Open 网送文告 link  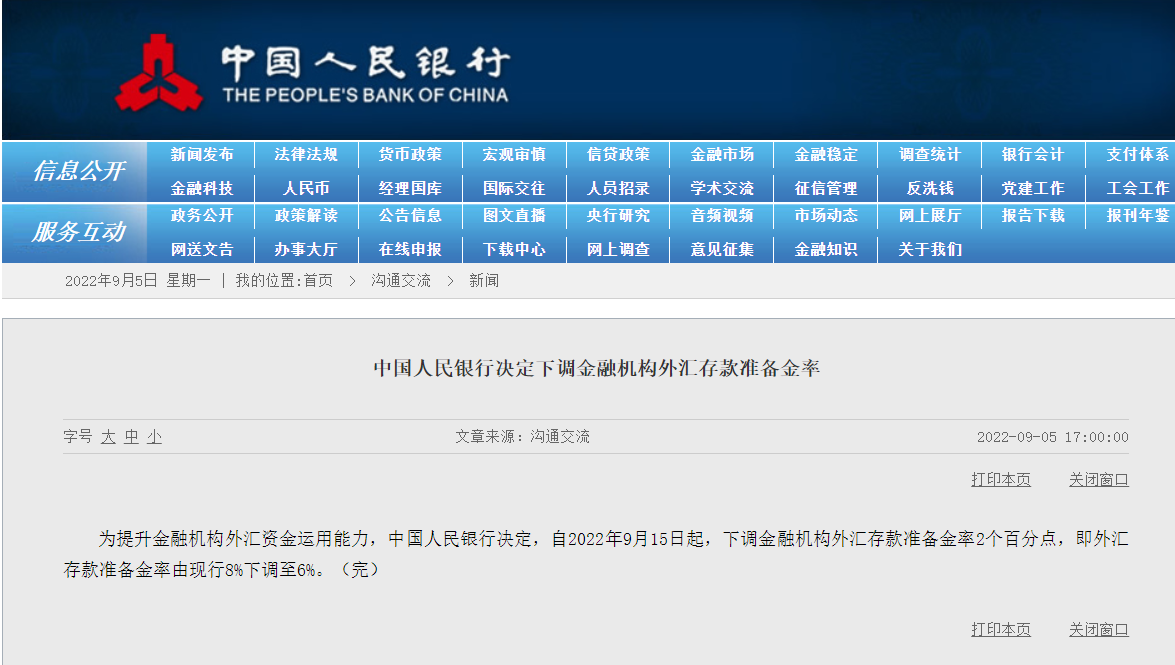tap(202, 249)
